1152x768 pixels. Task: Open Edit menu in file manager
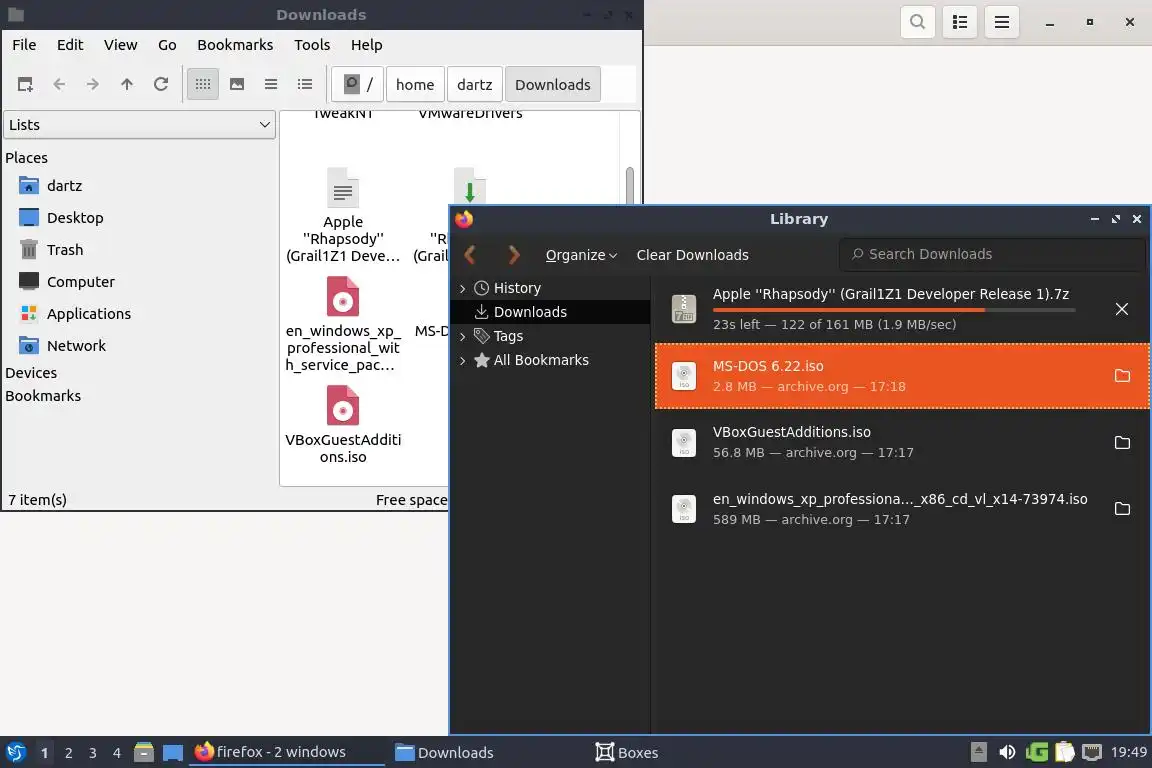70,45
